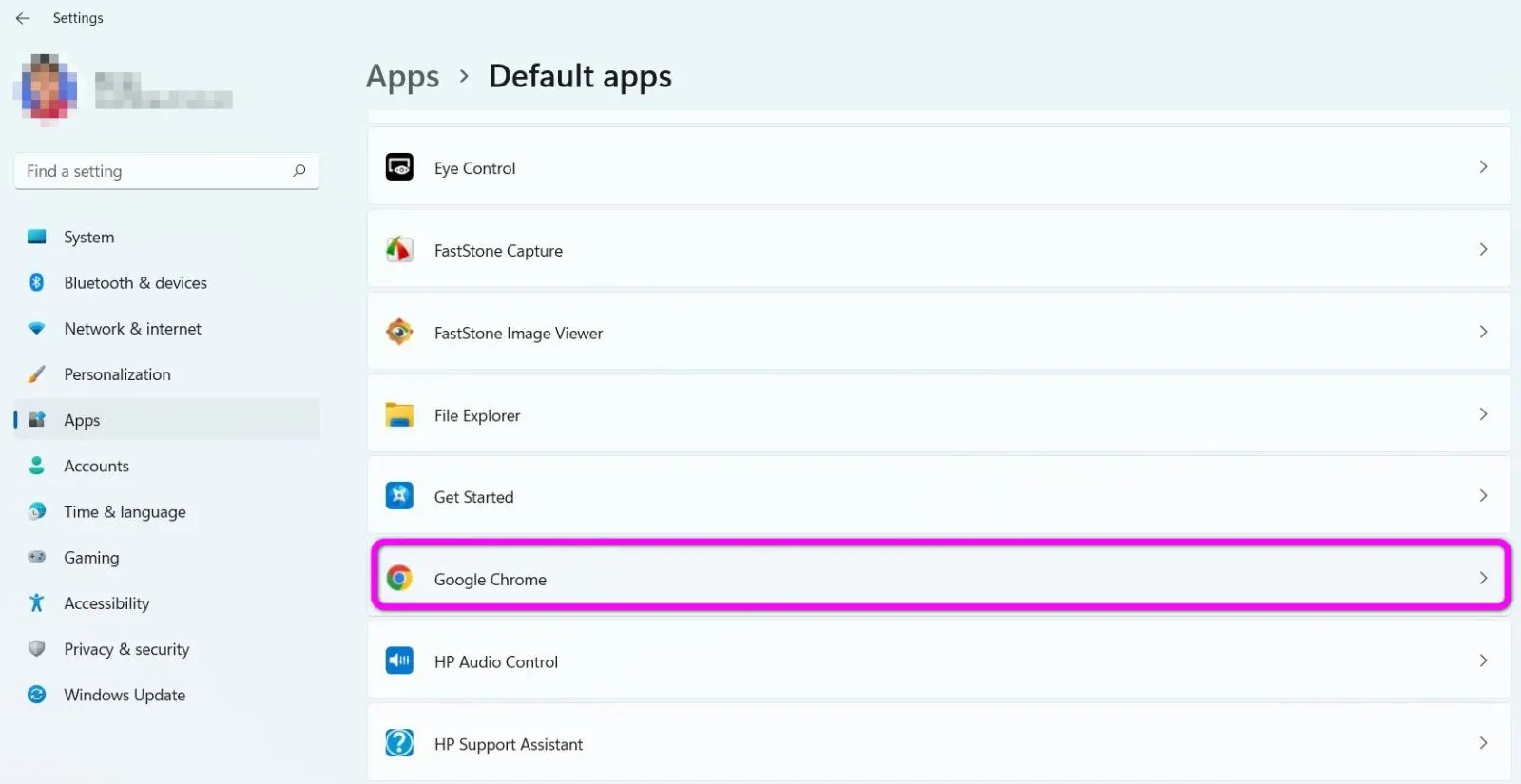The height and width of the screenshot is (784, 1521).
Task: Expand Google Chrome chevron
Action: click(x=1483, y=578)
